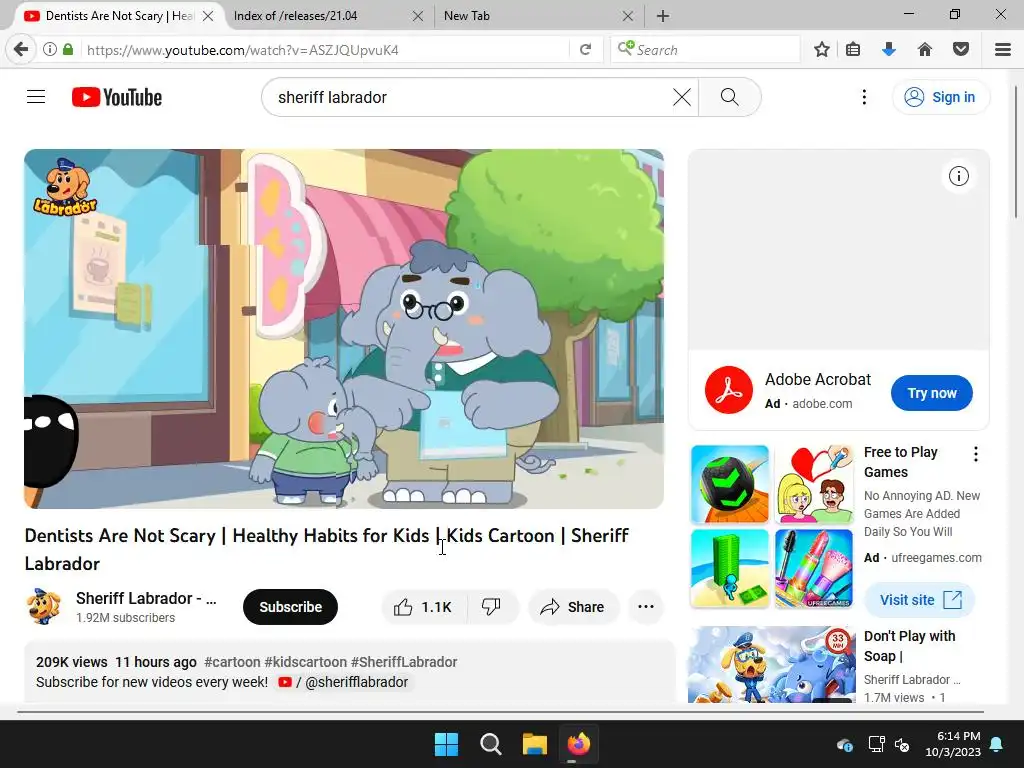Image resolution: width=1024 pixels, height=768 pixels.
Task: Click Try now on Adobe ad
Action: [932, 393]
